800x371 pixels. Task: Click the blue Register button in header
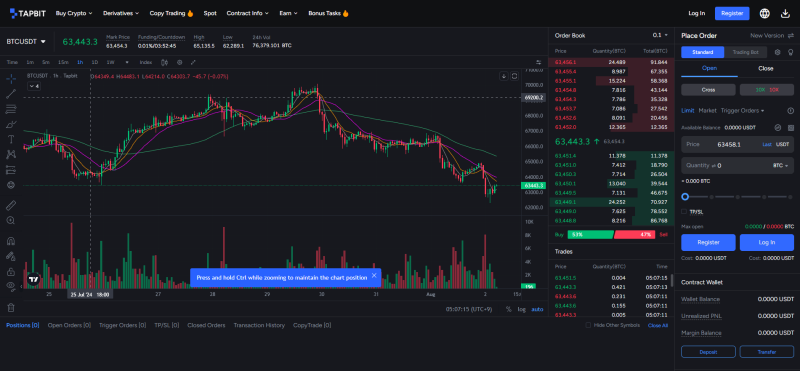click(x=732, y=13)
